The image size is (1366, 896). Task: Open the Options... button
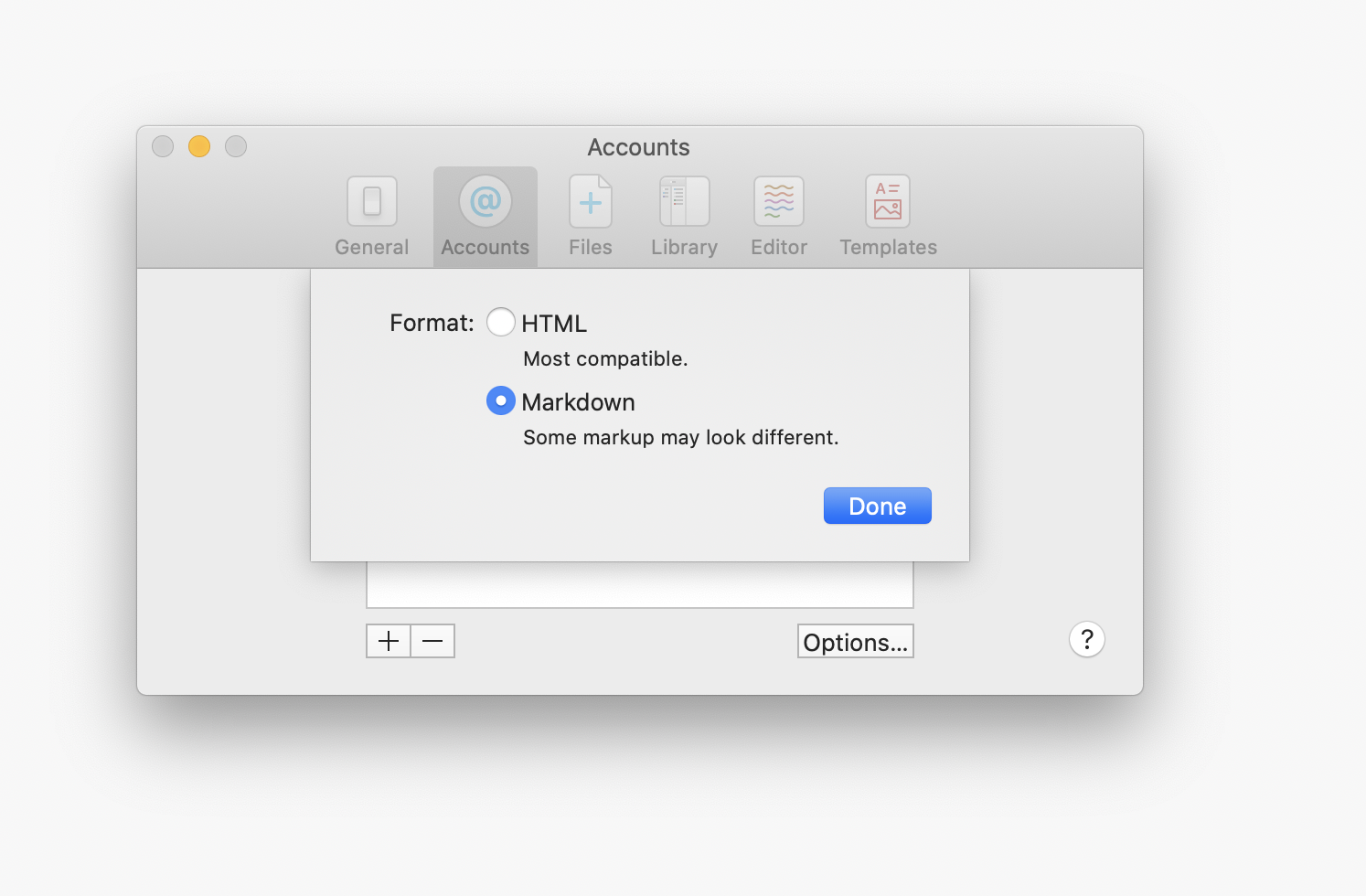856,641
